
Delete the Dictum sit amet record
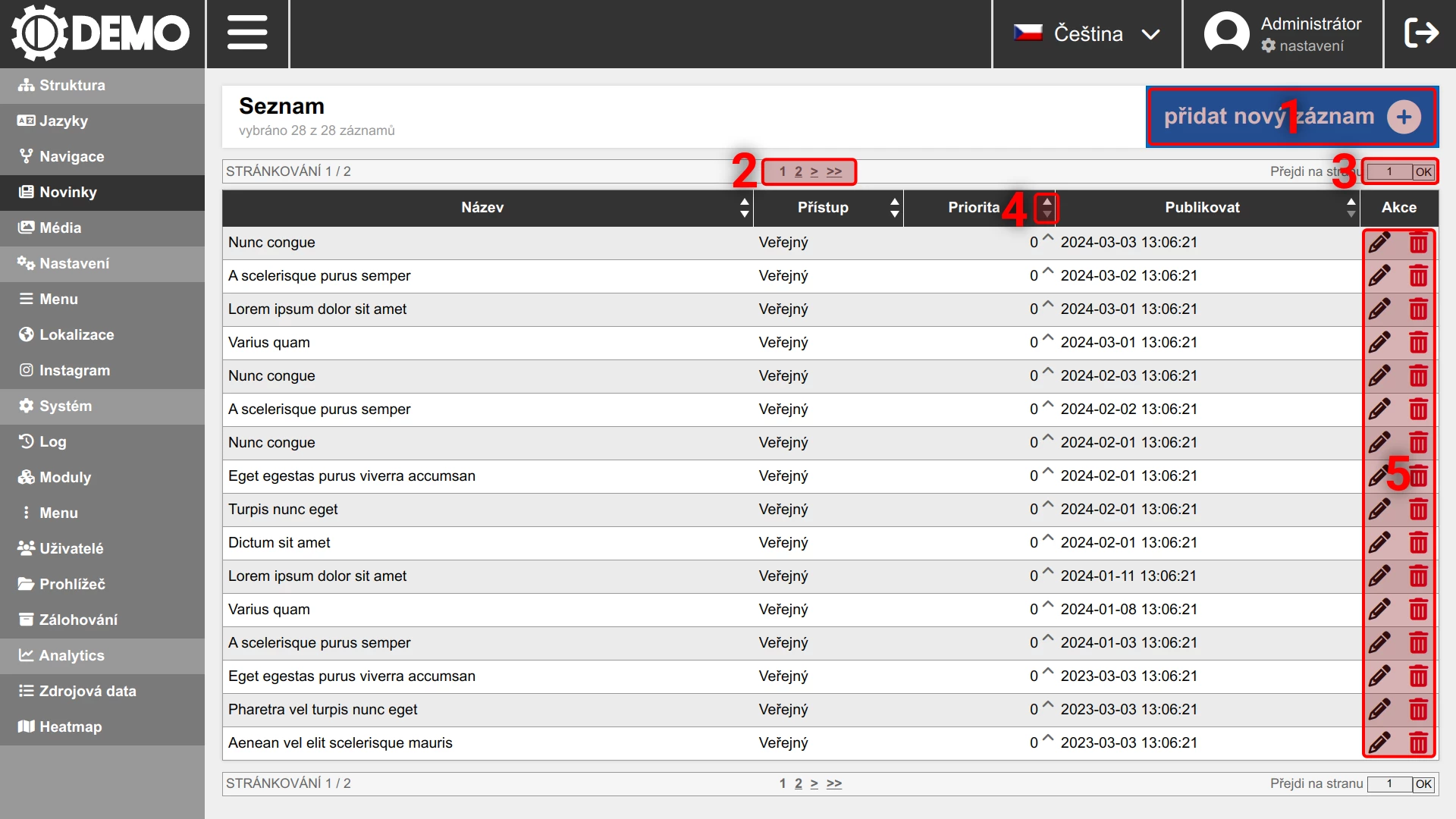click(x=1418, y=542)
